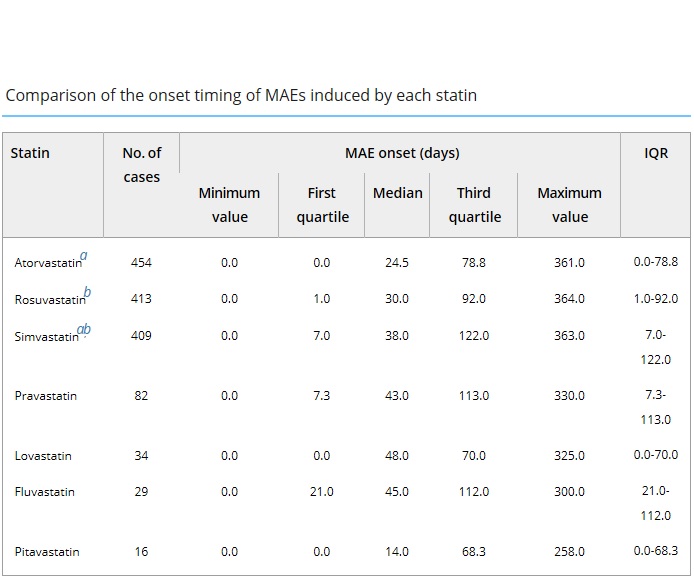Click the Median column header
The image size is (694, 579).
click(397, 193)
